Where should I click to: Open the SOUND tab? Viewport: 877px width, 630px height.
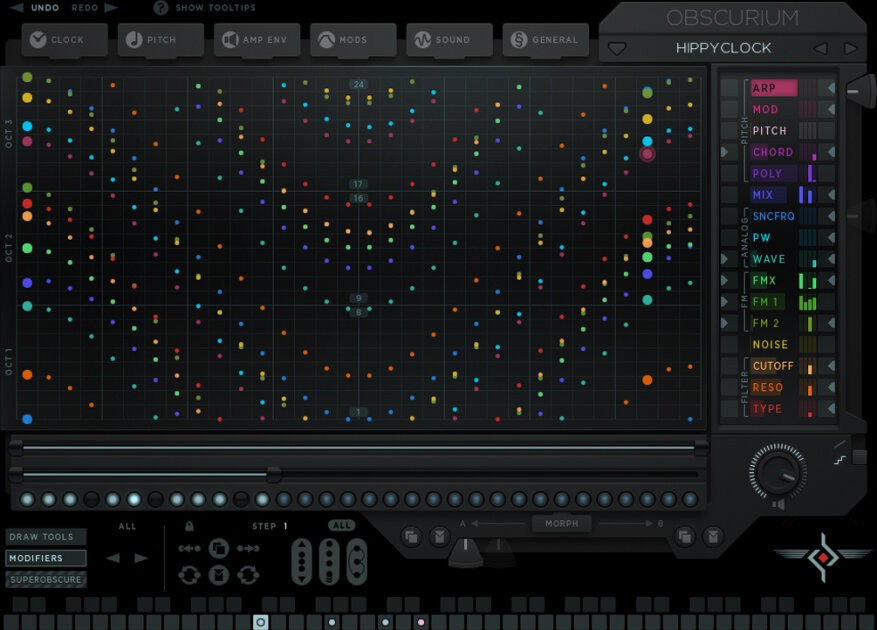point(449,40)
